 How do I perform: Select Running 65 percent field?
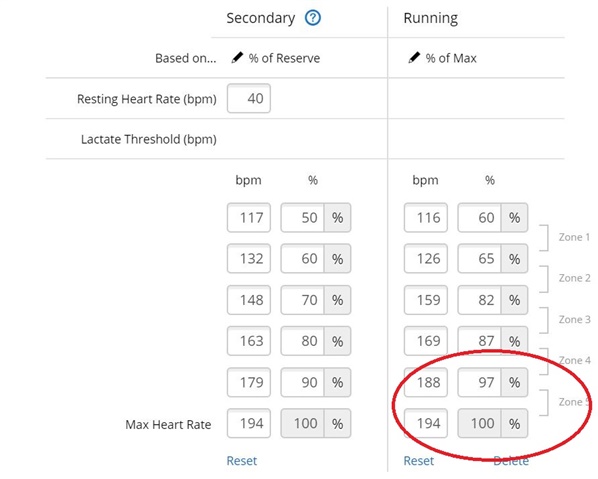tap(479, 259)
